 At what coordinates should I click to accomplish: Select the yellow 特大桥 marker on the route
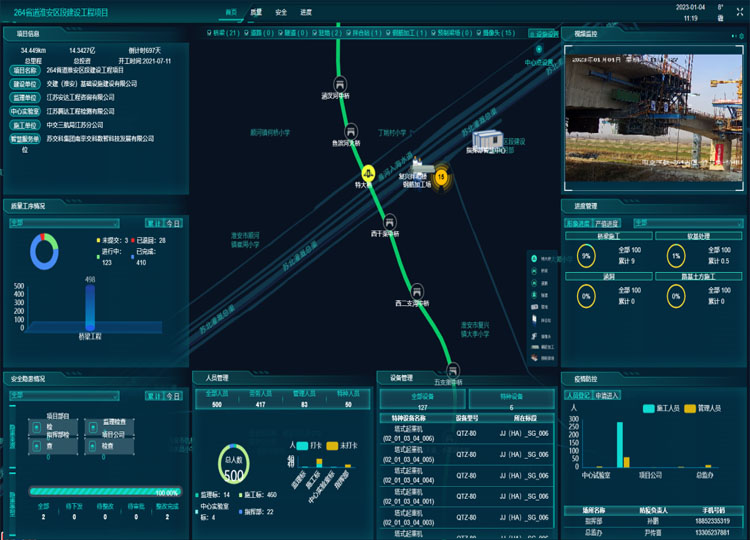[x=368, y=173]
